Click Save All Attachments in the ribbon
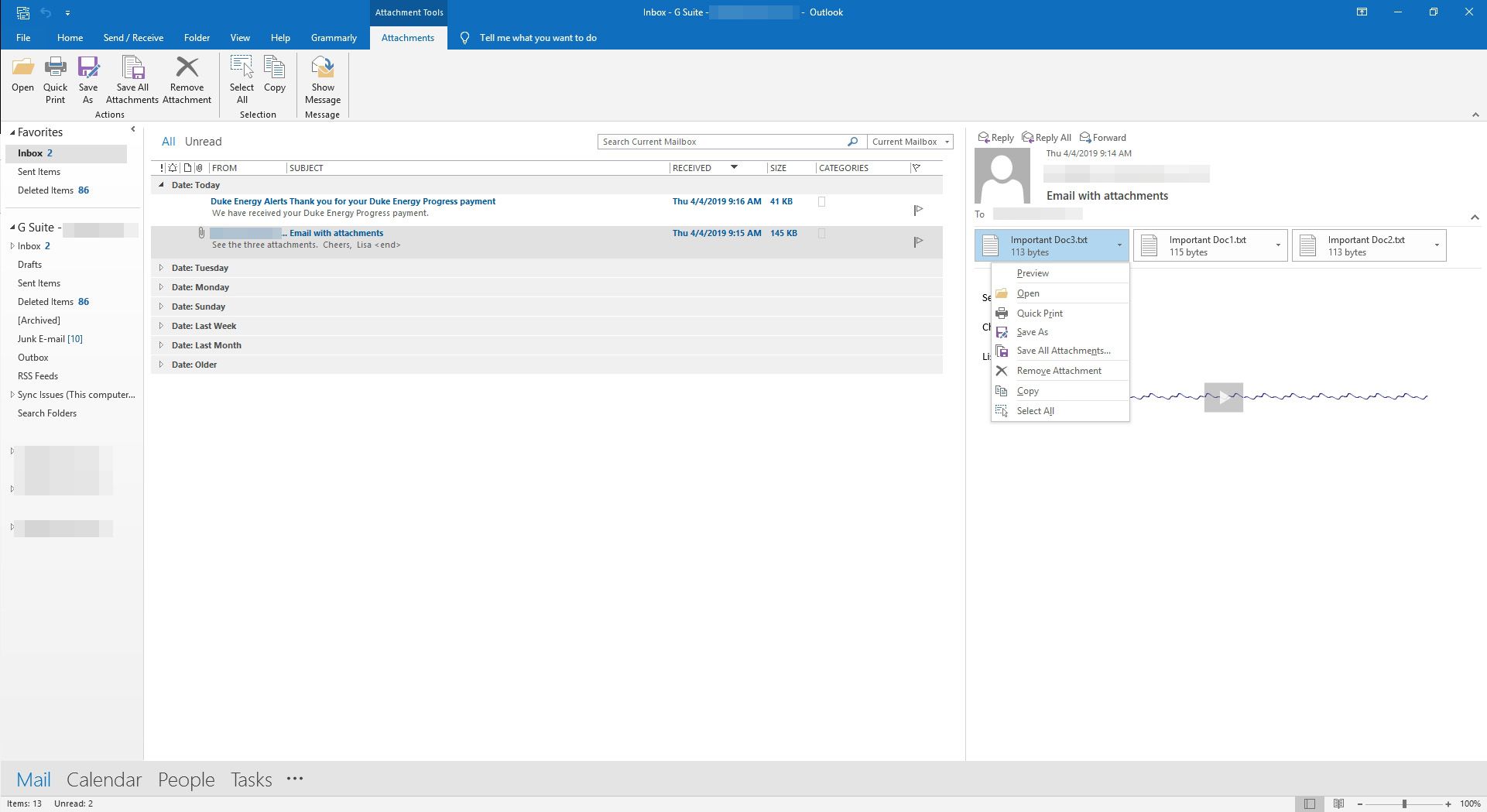Viewport: 1487px width, 812px height. [x=132, y=80]
